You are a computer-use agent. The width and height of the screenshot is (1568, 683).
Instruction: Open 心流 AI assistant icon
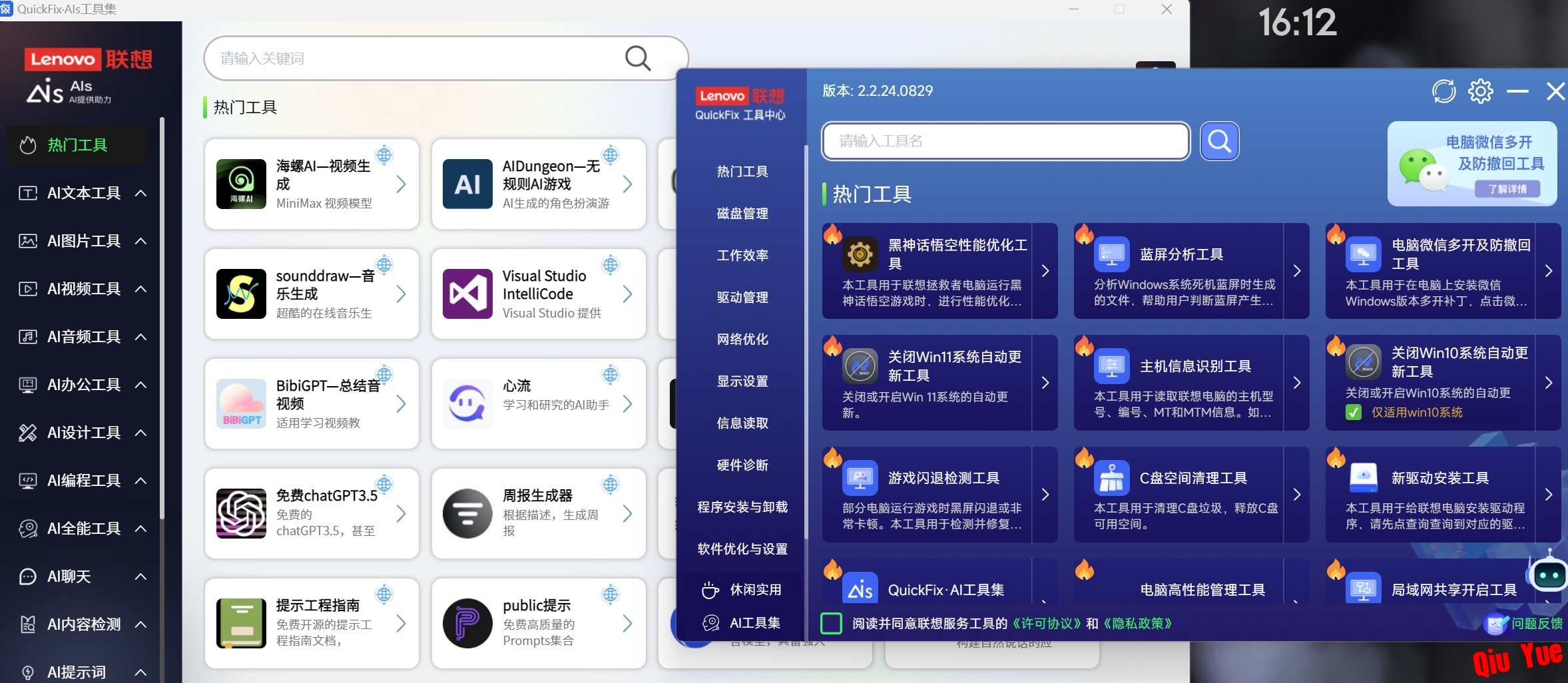tap(467, 403)
